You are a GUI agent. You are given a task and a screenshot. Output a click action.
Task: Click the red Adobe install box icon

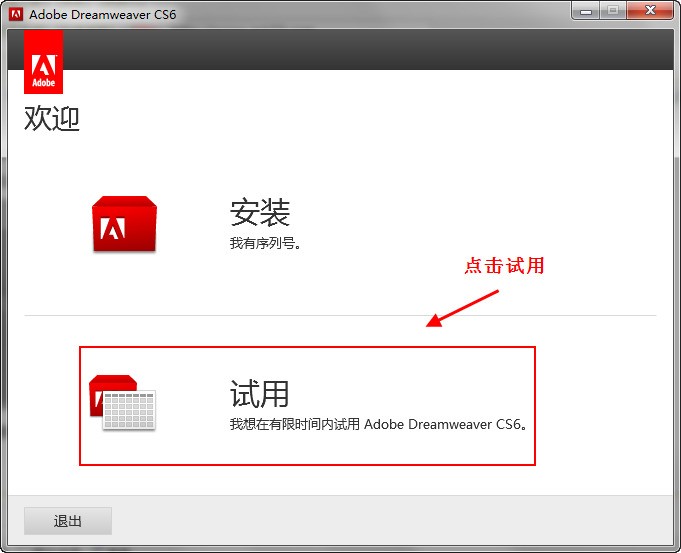124,224
